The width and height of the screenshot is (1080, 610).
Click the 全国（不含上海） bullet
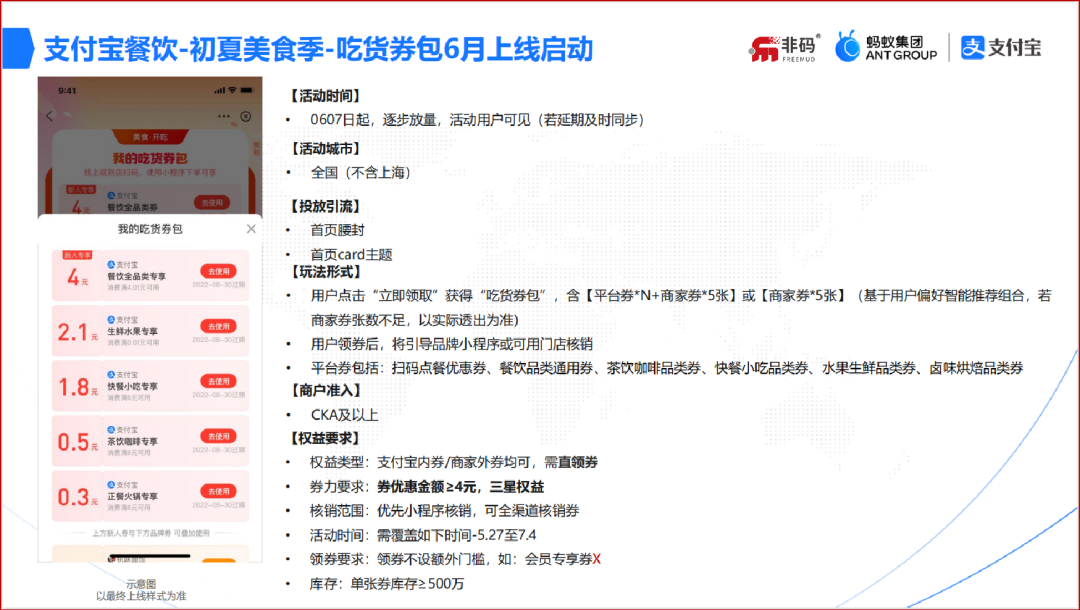pos(361,173)
